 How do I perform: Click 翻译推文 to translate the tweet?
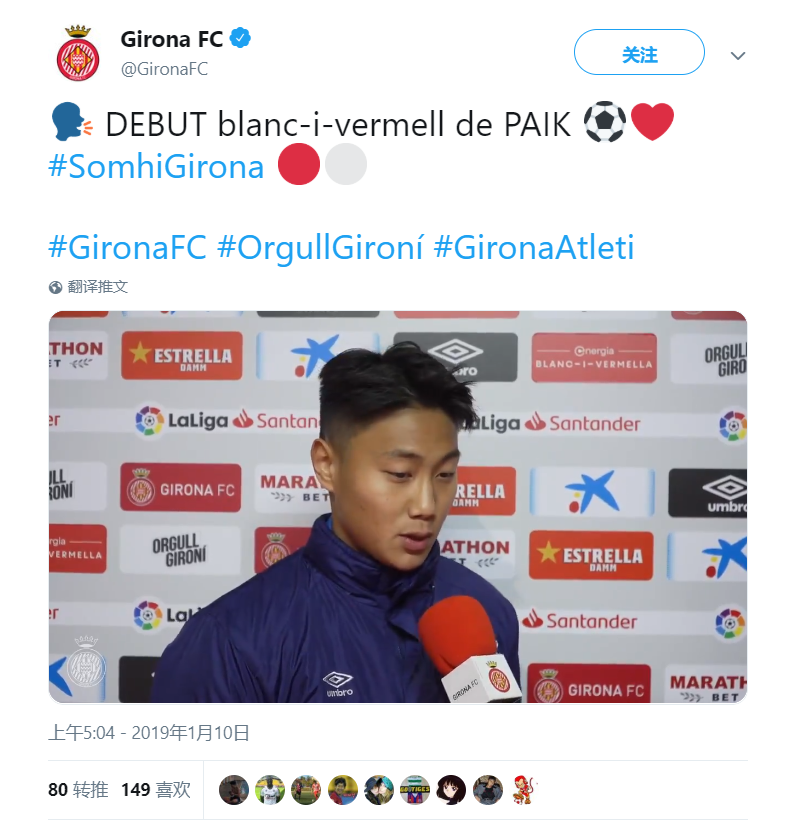click(98, 287)
